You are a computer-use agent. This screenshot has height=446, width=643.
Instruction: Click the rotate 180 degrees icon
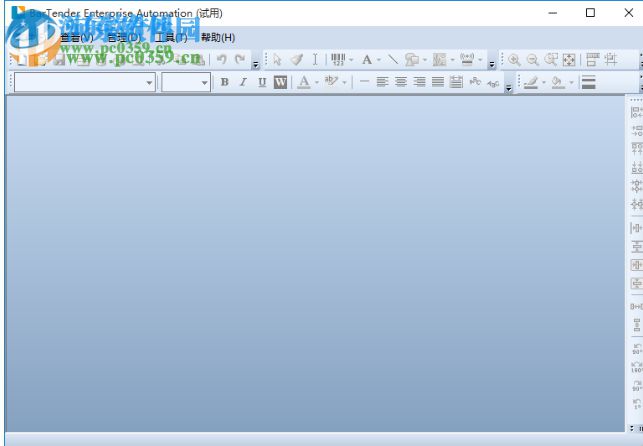(x=637, y=367)
